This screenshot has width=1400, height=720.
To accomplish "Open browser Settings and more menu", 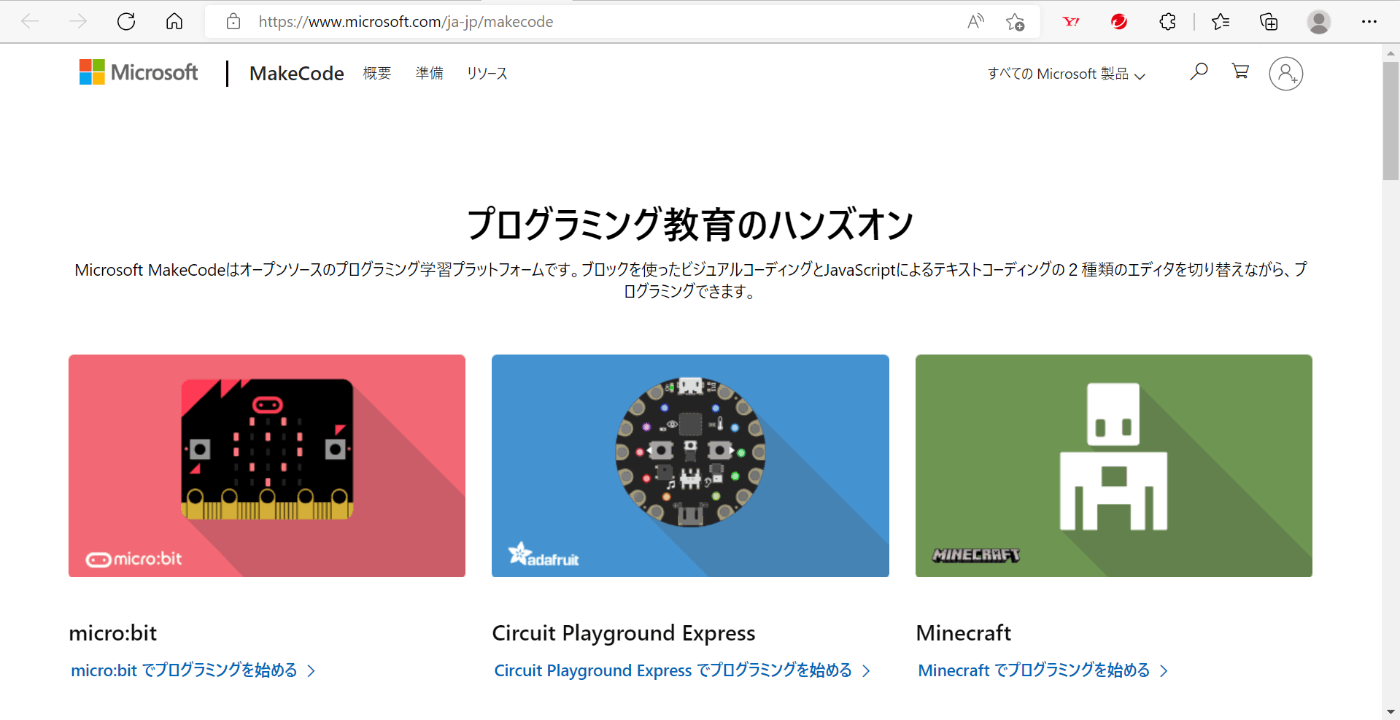I will pyautogui.click(x=1369, y=21).
